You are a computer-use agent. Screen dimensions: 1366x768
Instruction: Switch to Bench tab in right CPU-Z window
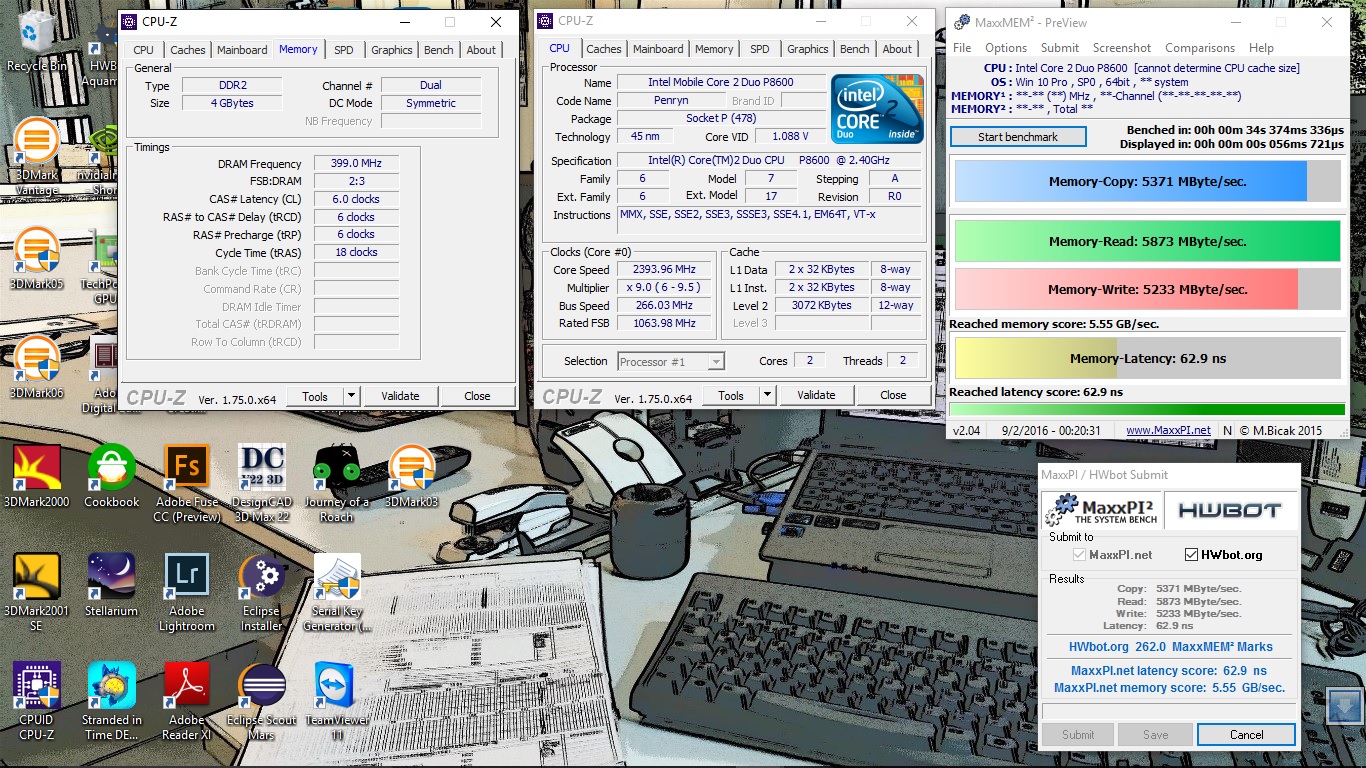pyautogui.click(x=854, y=49)
